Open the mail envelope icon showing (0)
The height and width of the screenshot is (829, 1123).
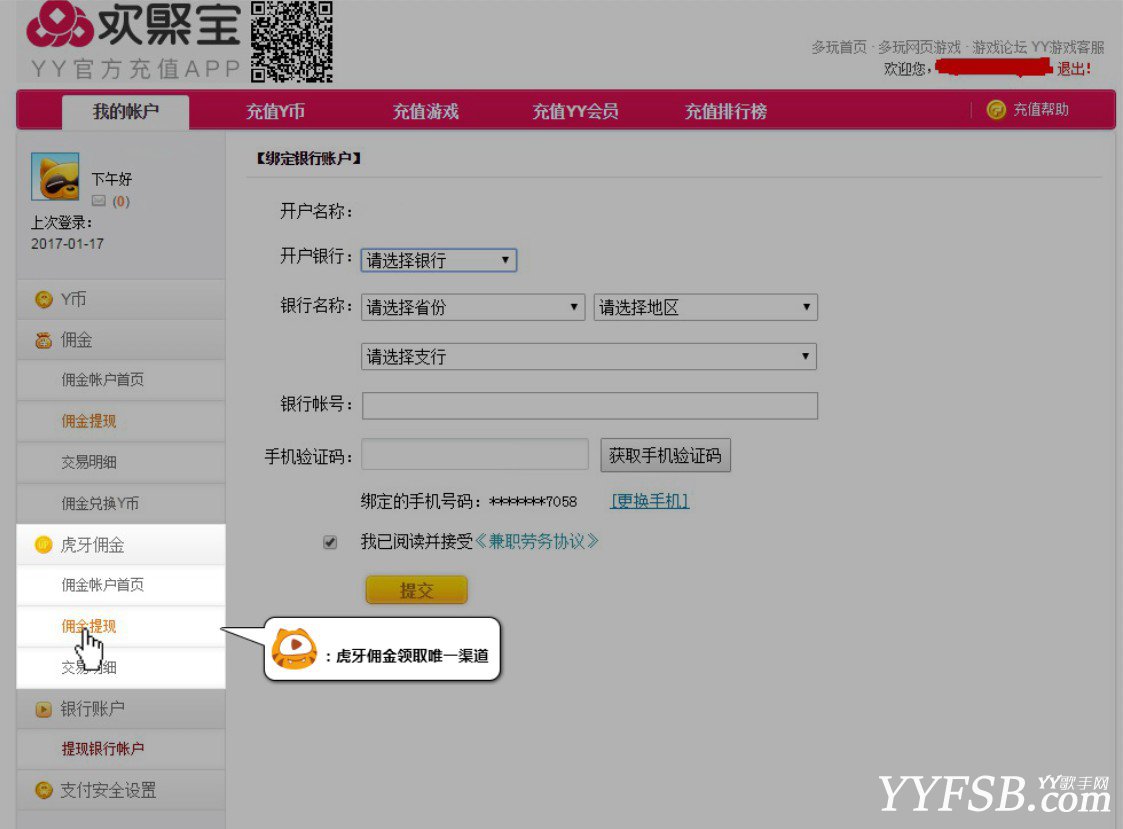click(x=99, y=201)
